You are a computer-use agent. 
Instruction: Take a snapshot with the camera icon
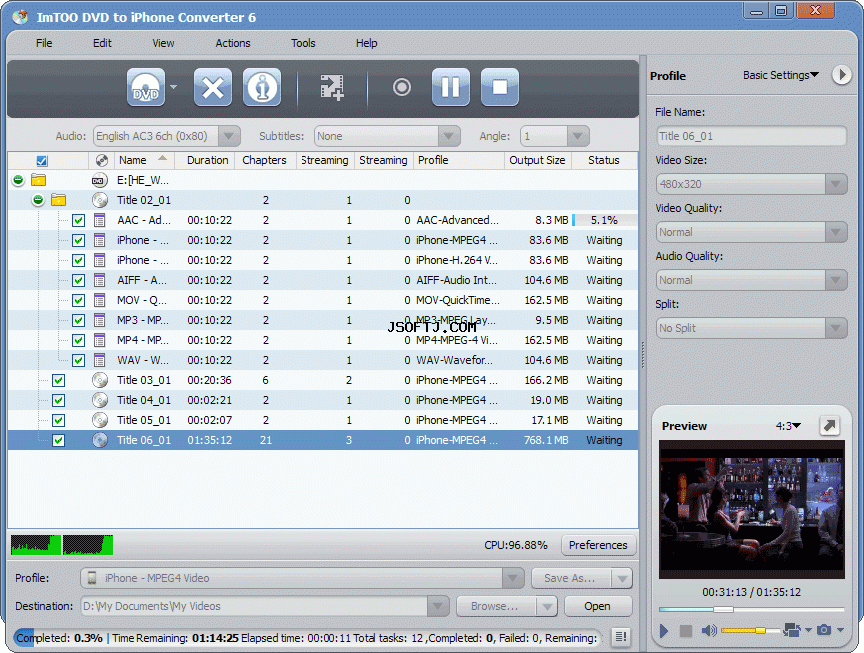tap(824, 630)
